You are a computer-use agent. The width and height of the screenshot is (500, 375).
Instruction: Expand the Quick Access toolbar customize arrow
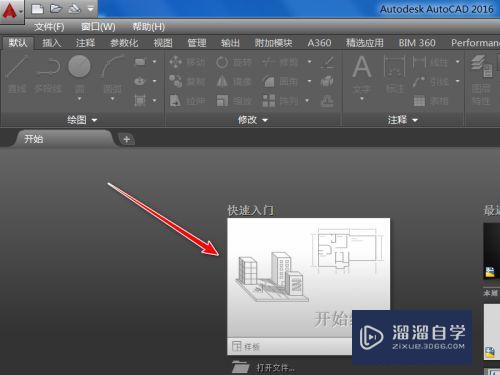coord(90,9)
